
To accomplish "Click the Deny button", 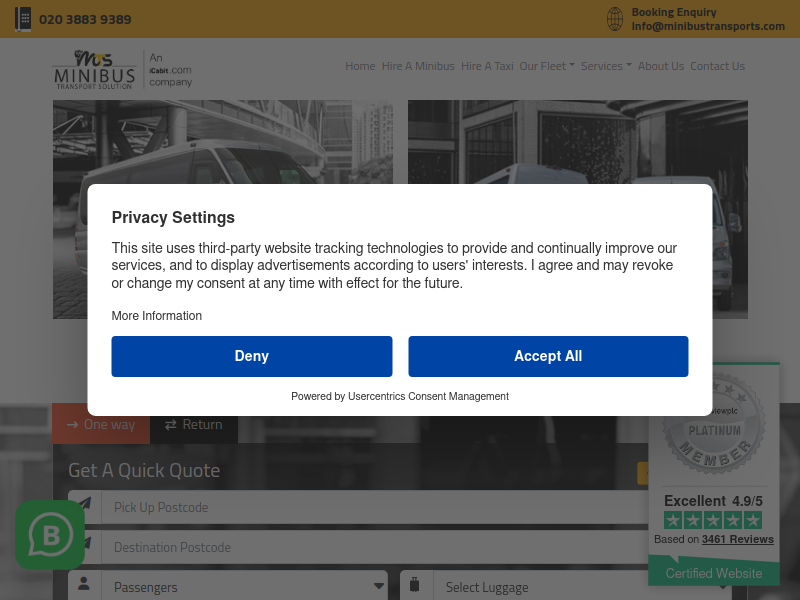I will tap(252, 356).
